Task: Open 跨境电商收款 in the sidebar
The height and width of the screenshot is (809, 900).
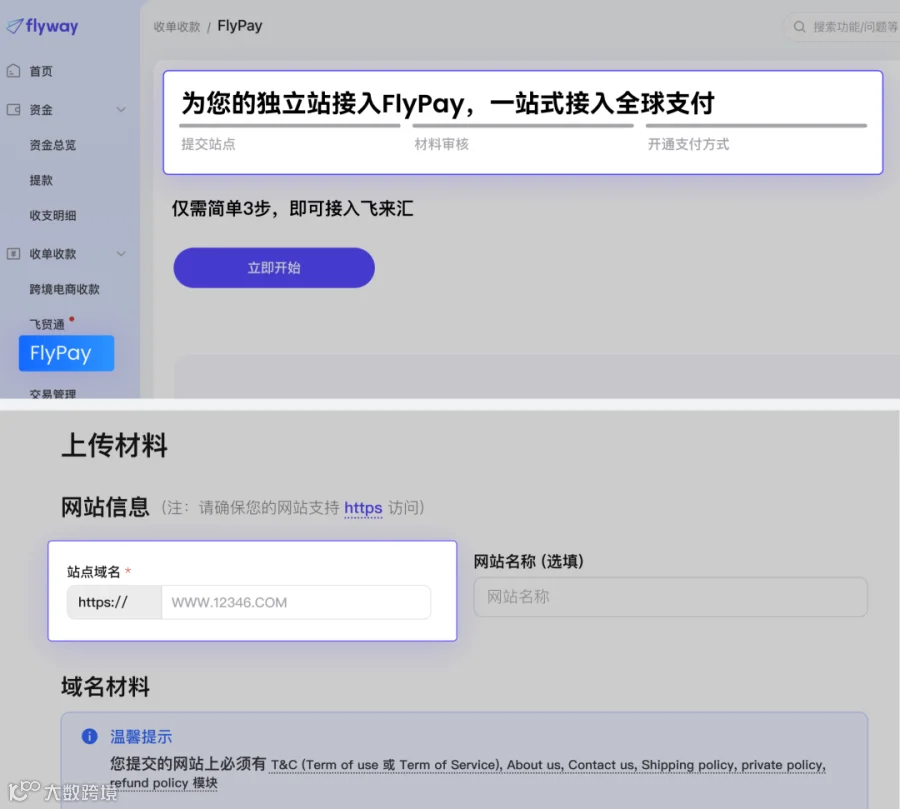Action: coord(64,289)
